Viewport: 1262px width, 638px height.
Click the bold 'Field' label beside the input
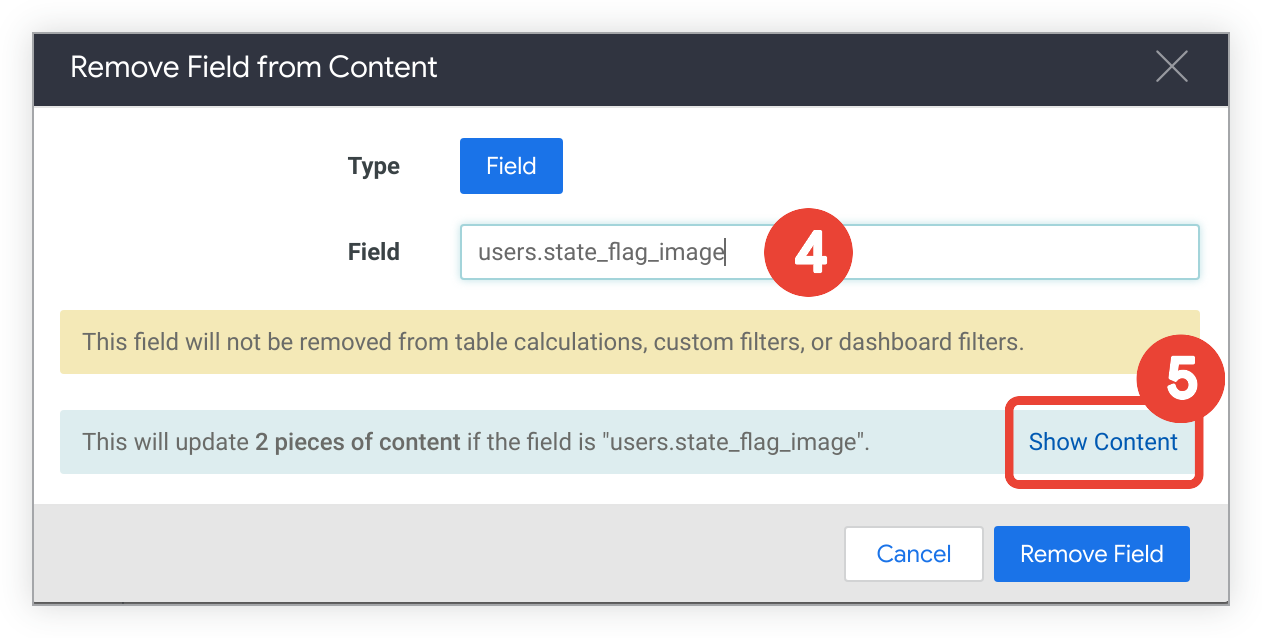click(x=373, y=252)
